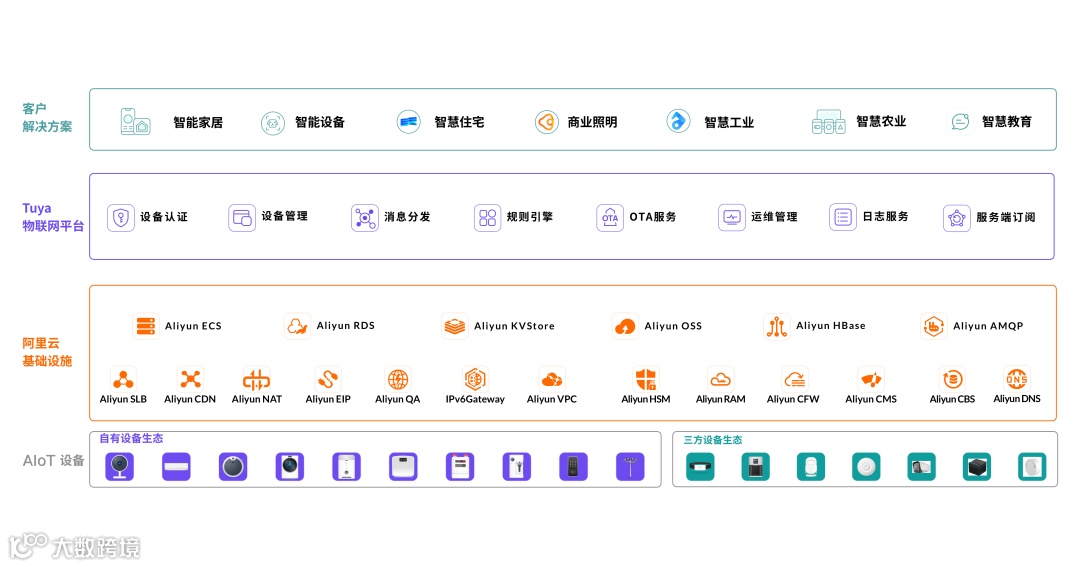Select the teal black cube device thumbnail
Screen dimensions: 1080x567
point(977,466)
